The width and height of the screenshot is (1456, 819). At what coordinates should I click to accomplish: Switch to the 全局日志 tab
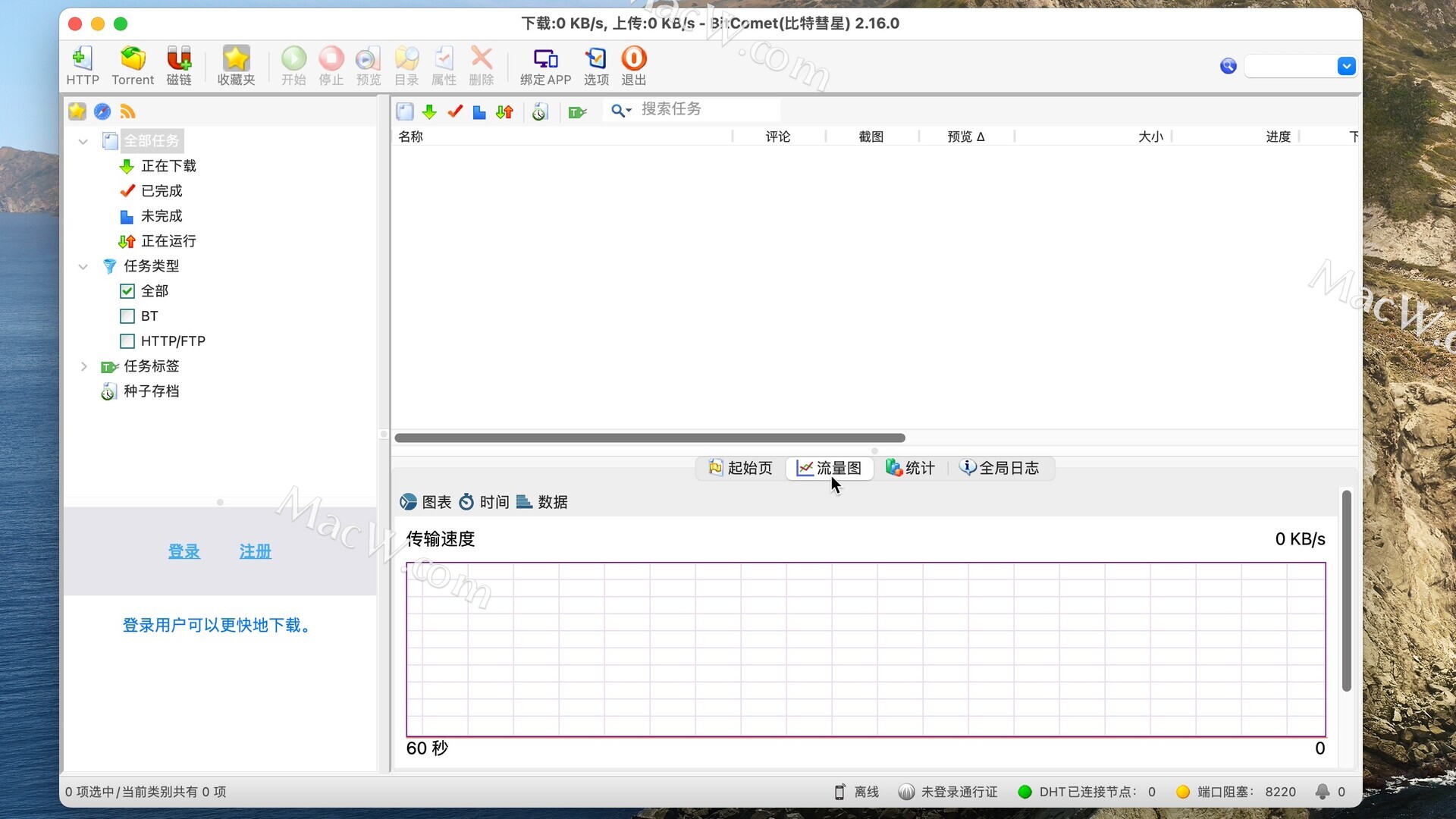[999, 468]
